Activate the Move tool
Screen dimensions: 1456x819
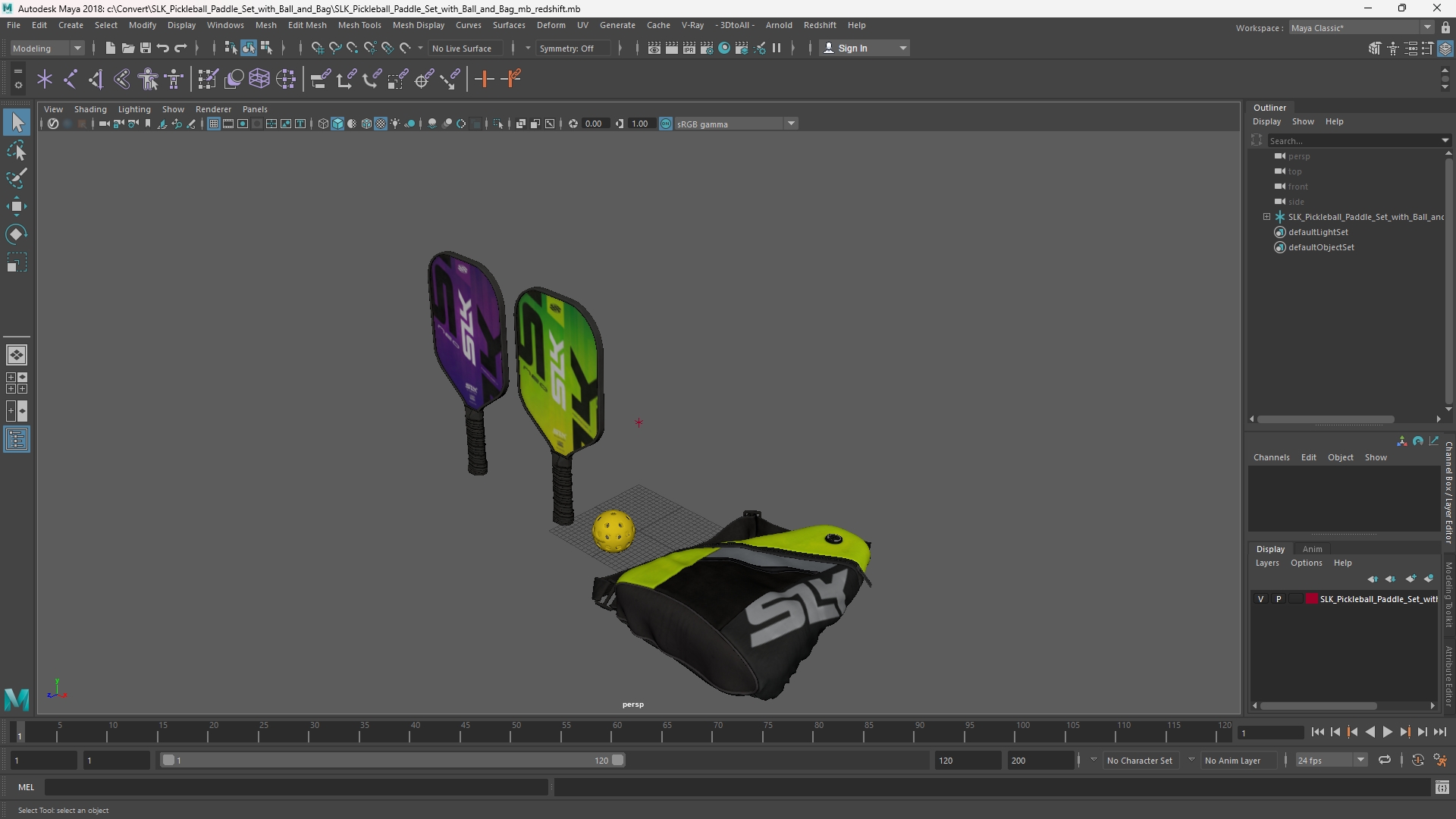(x=17, y=206)
